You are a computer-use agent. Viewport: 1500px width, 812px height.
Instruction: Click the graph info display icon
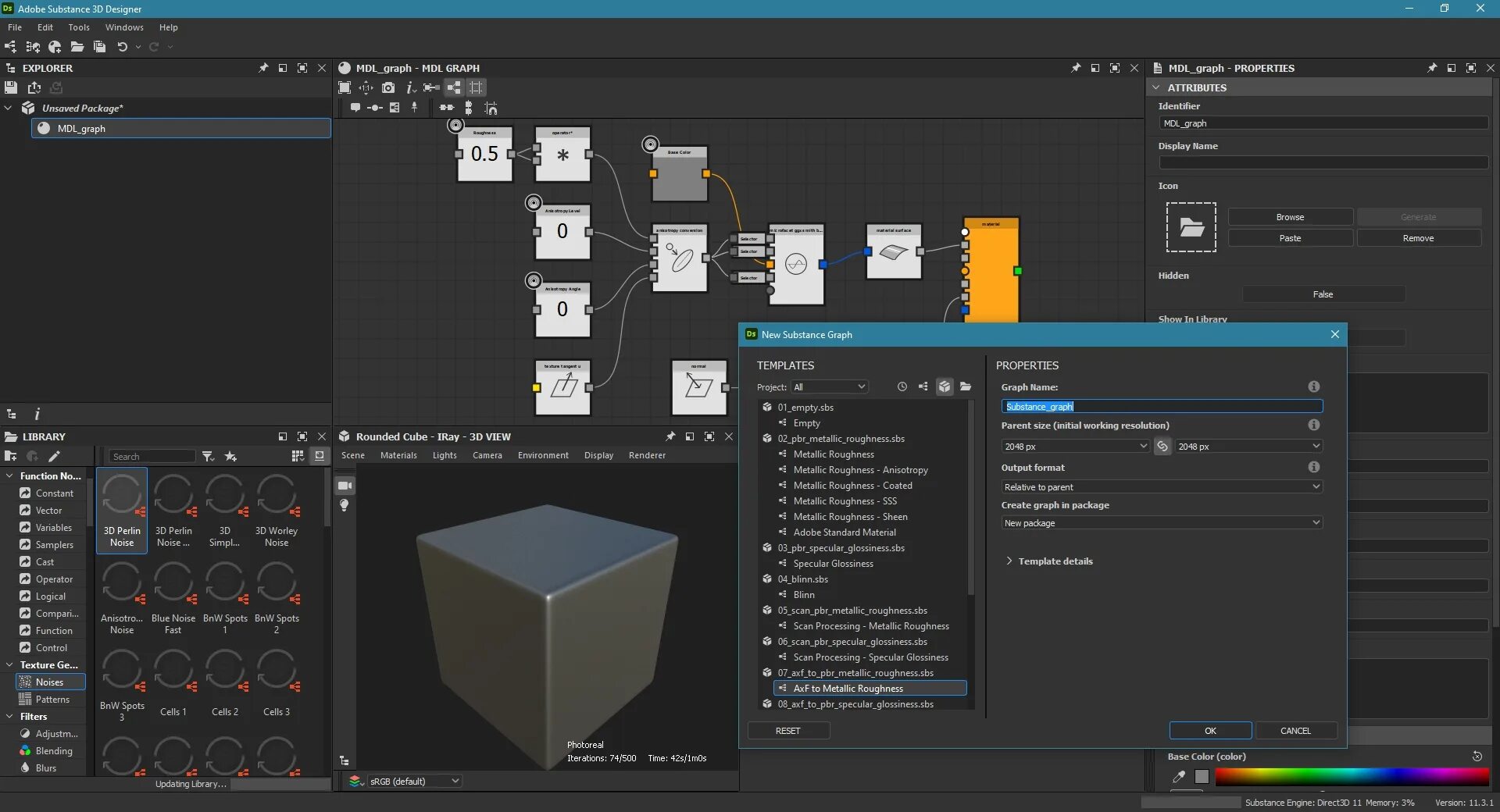coord(410,87)
